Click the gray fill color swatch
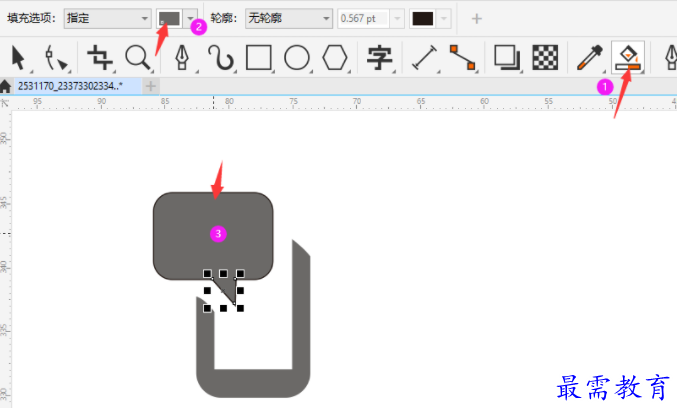The width and height of the screenshot is (678, 419). pyautogui.click(x=169, y=19)
